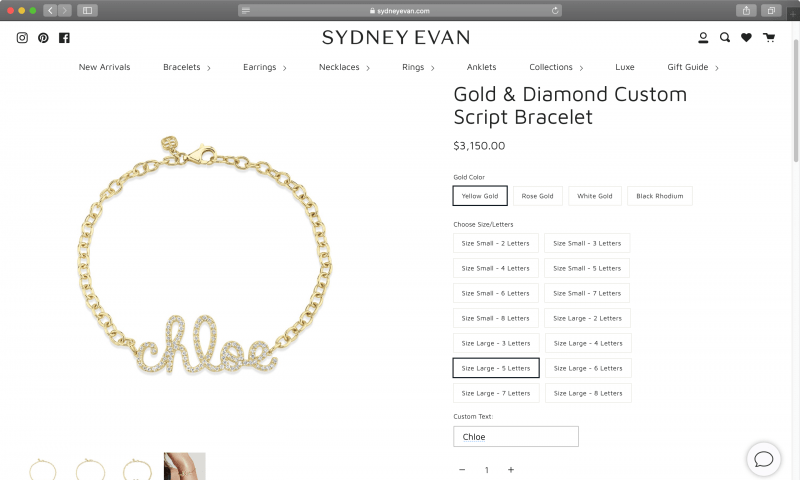Viewport: 800px width, 480px height.
Task: Reload the page in Safari toolbar
Action: click(555, 10)
